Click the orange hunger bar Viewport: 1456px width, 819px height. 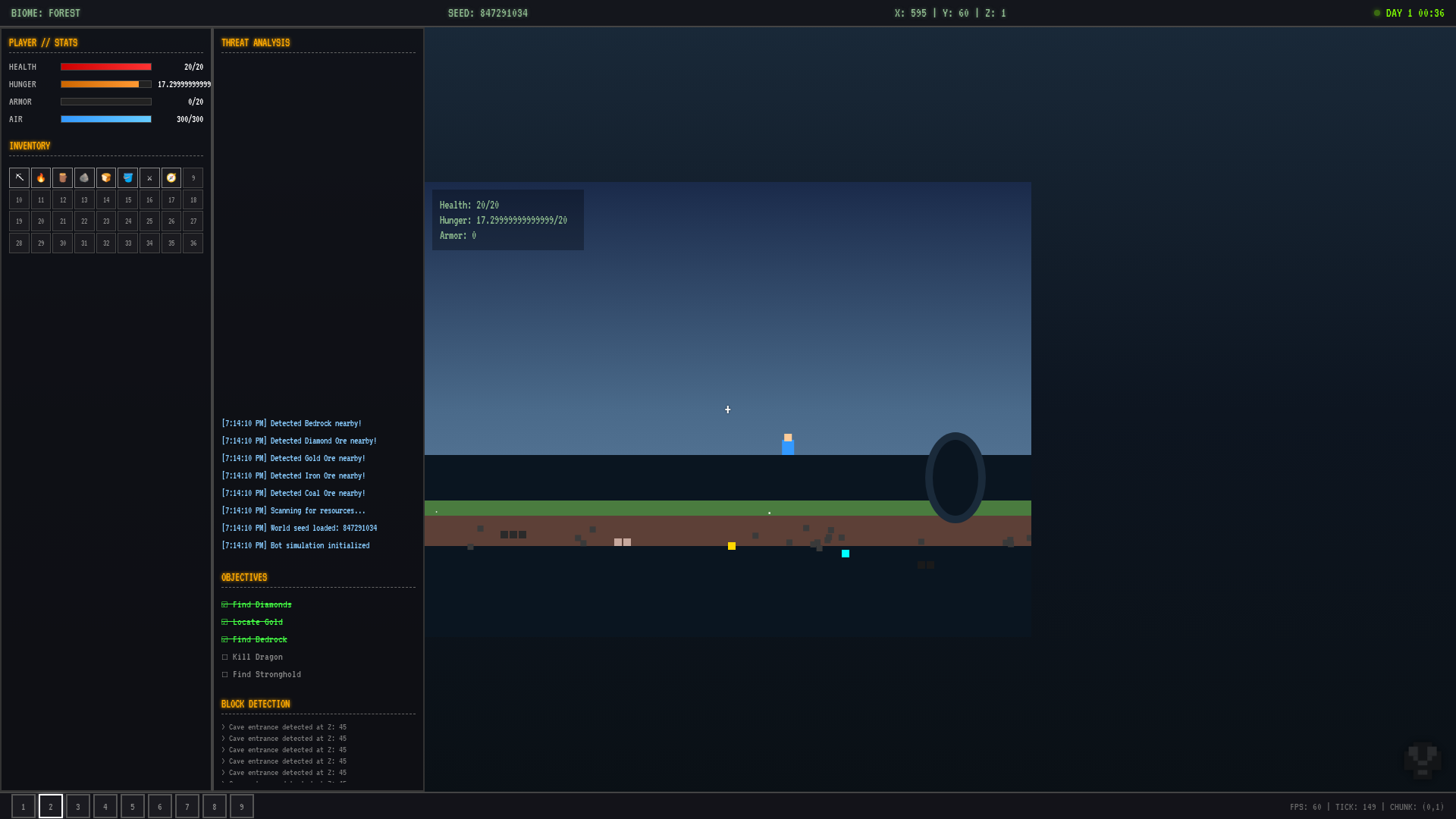100,84
